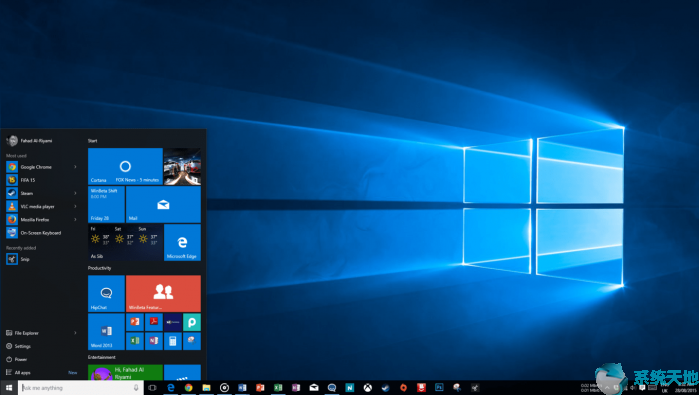Open HipChat from the taskbar

332,388
